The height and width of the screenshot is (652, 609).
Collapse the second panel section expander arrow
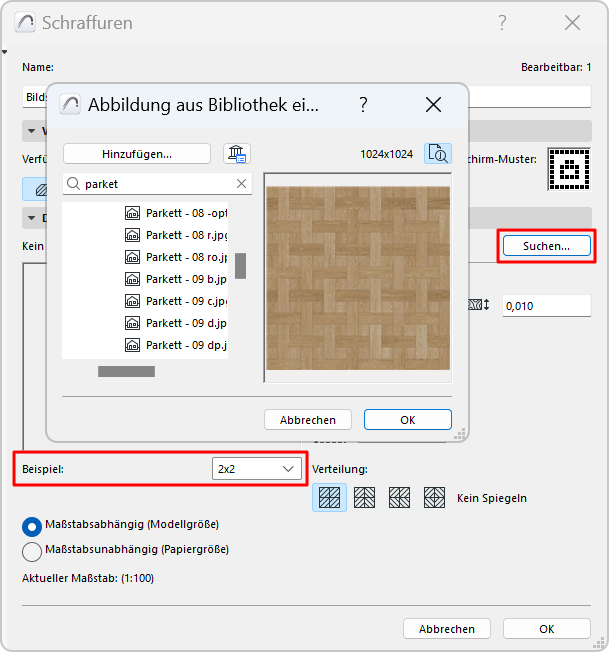[32, 218]
